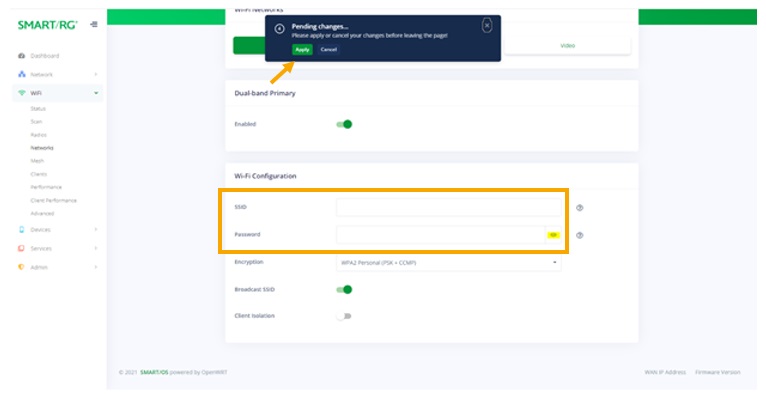Expand the Devices menu chevron
The width and height of the screenshot is (766, 399).
click(x=96, y=230)
